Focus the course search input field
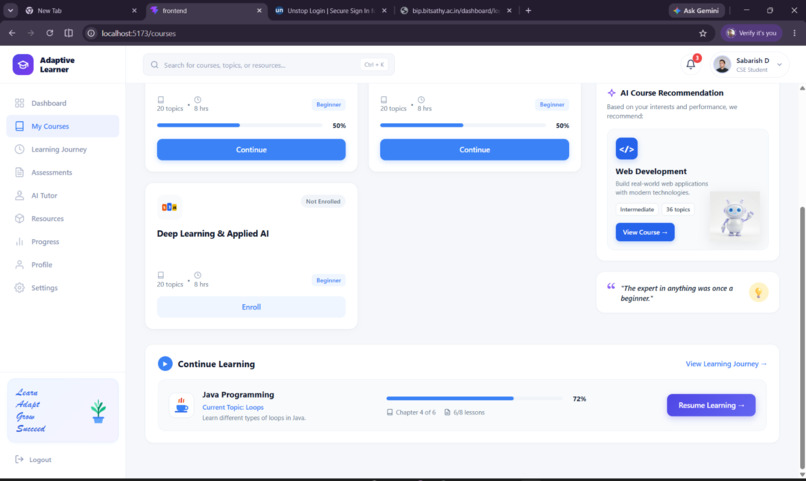The width and height of the screenshot is (806, 481). (x=269, y=65)
